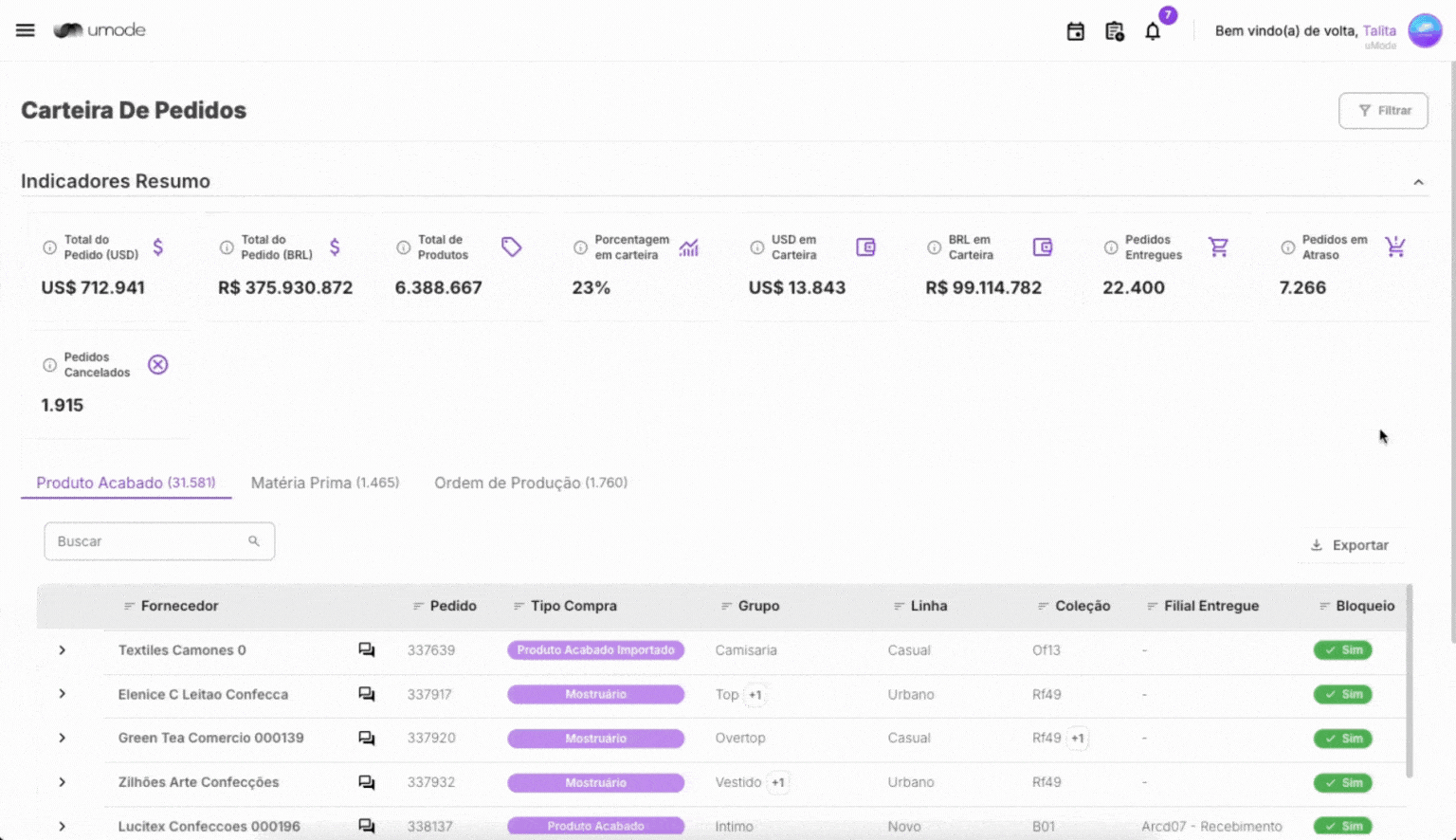
Task: Switch to the Matéria Prima tab
Action: click(325, 483)
